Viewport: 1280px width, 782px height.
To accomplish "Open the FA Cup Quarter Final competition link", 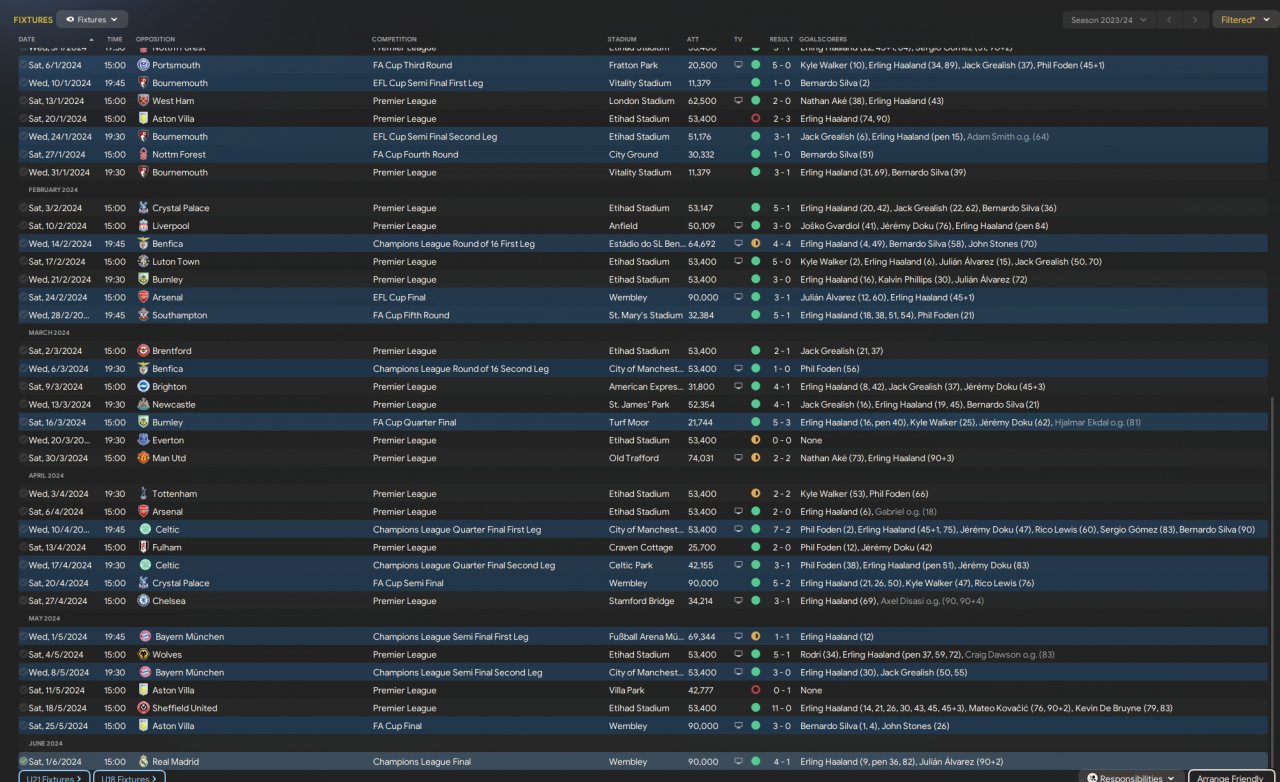I will 415,423.
